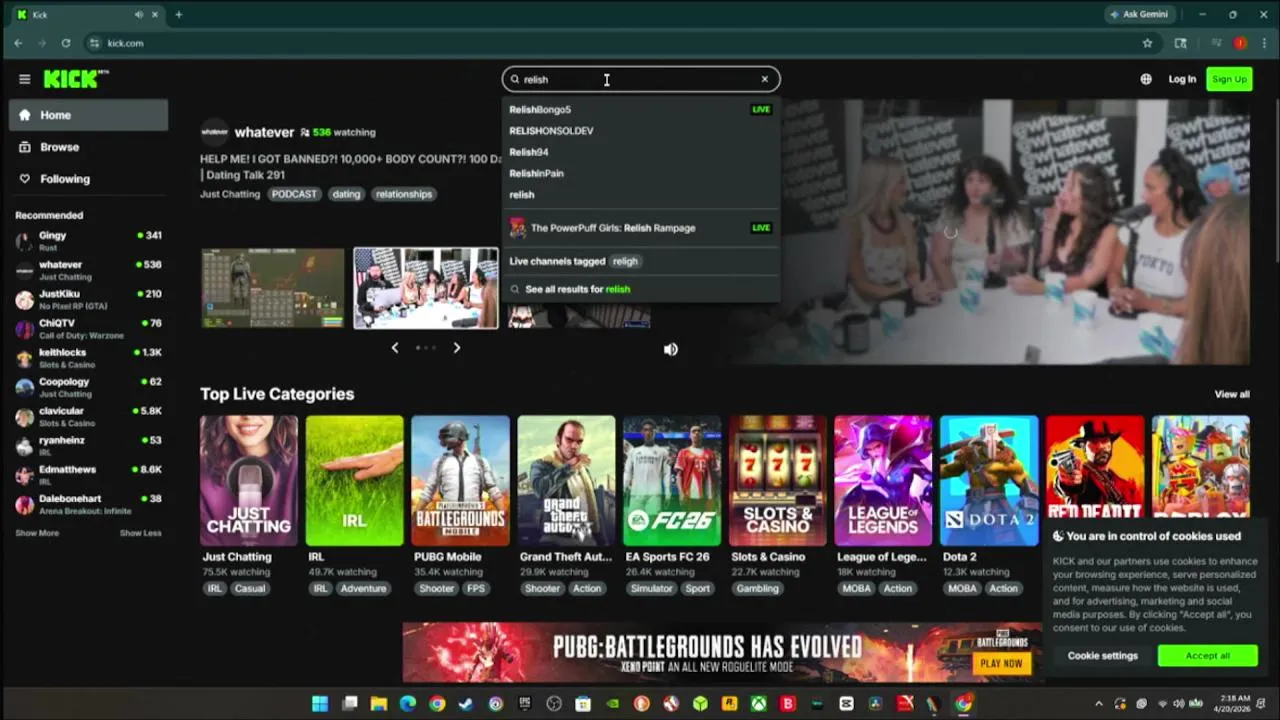Open Windows Start menu
Screen dimensions: 1280x720
pyautogui.click(x=320, y=704)
